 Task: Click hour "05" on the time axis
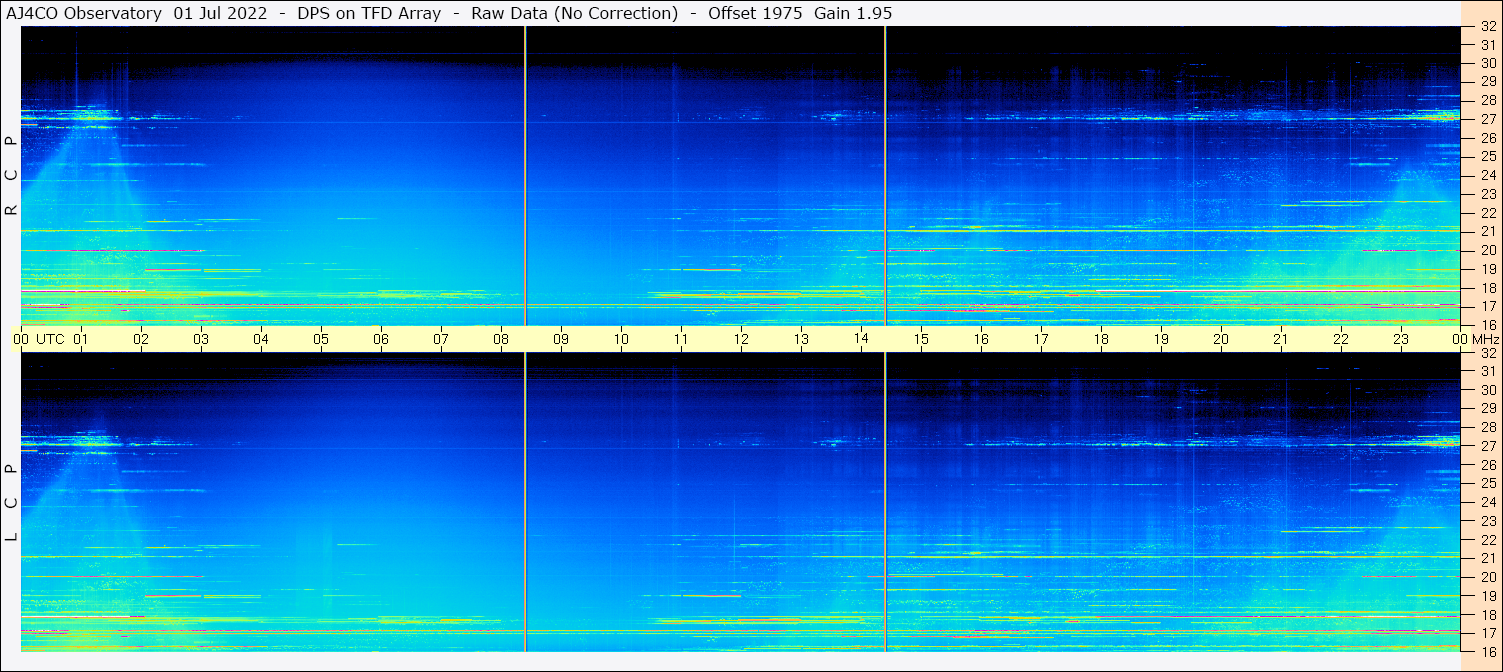(321, 339)
